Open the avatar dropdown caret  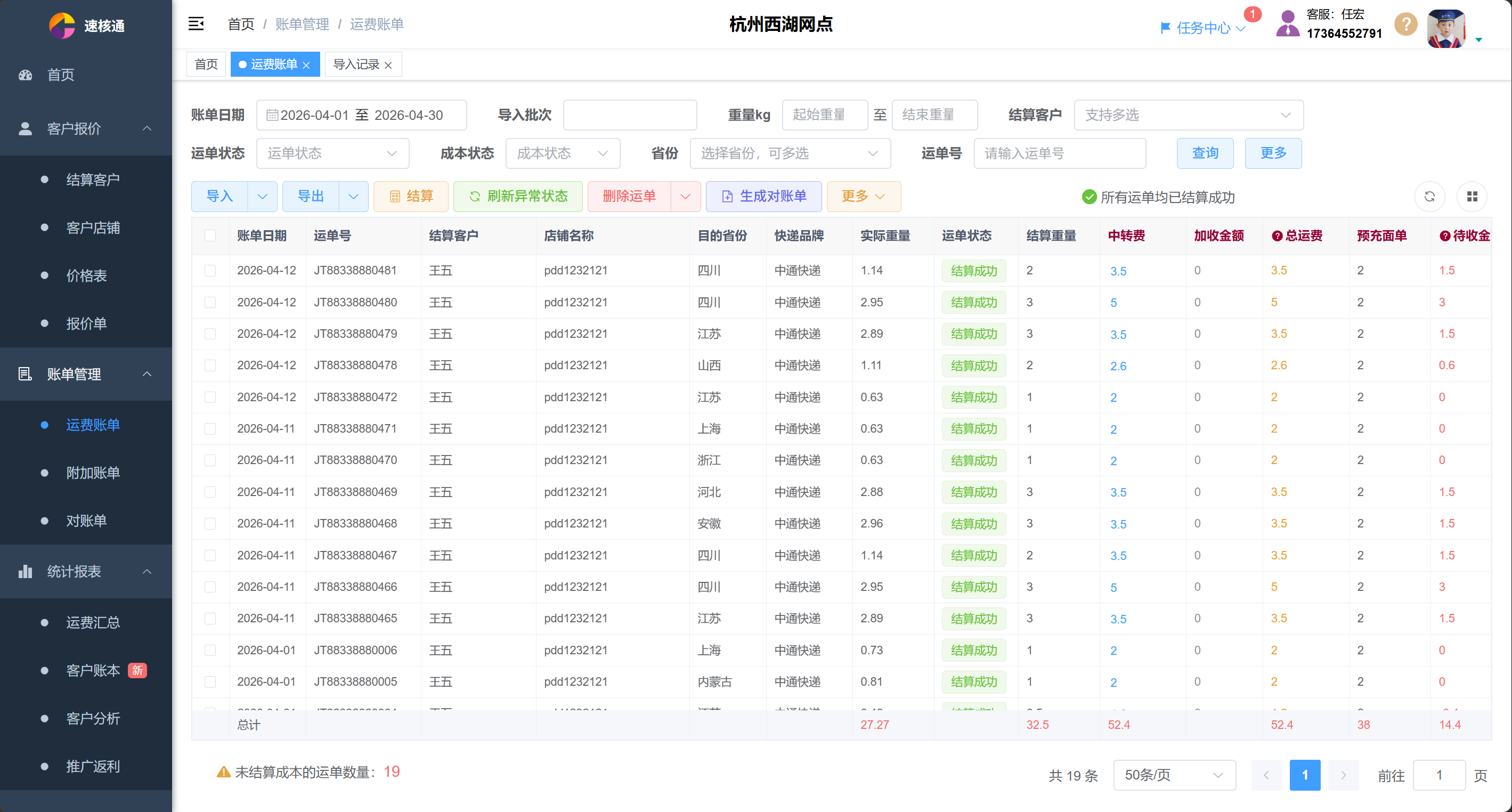click(x=1479, y=39)
